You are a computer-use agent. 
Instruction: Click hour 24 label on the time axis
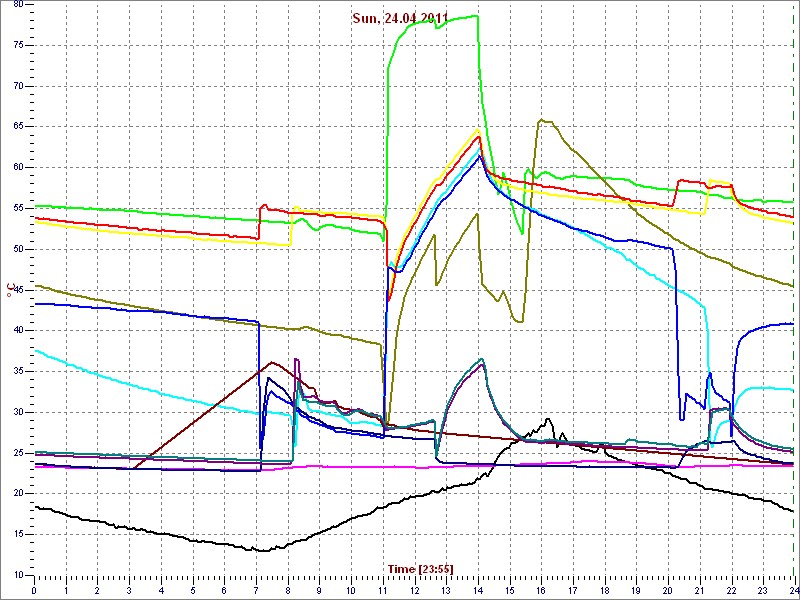coord(793,591)
